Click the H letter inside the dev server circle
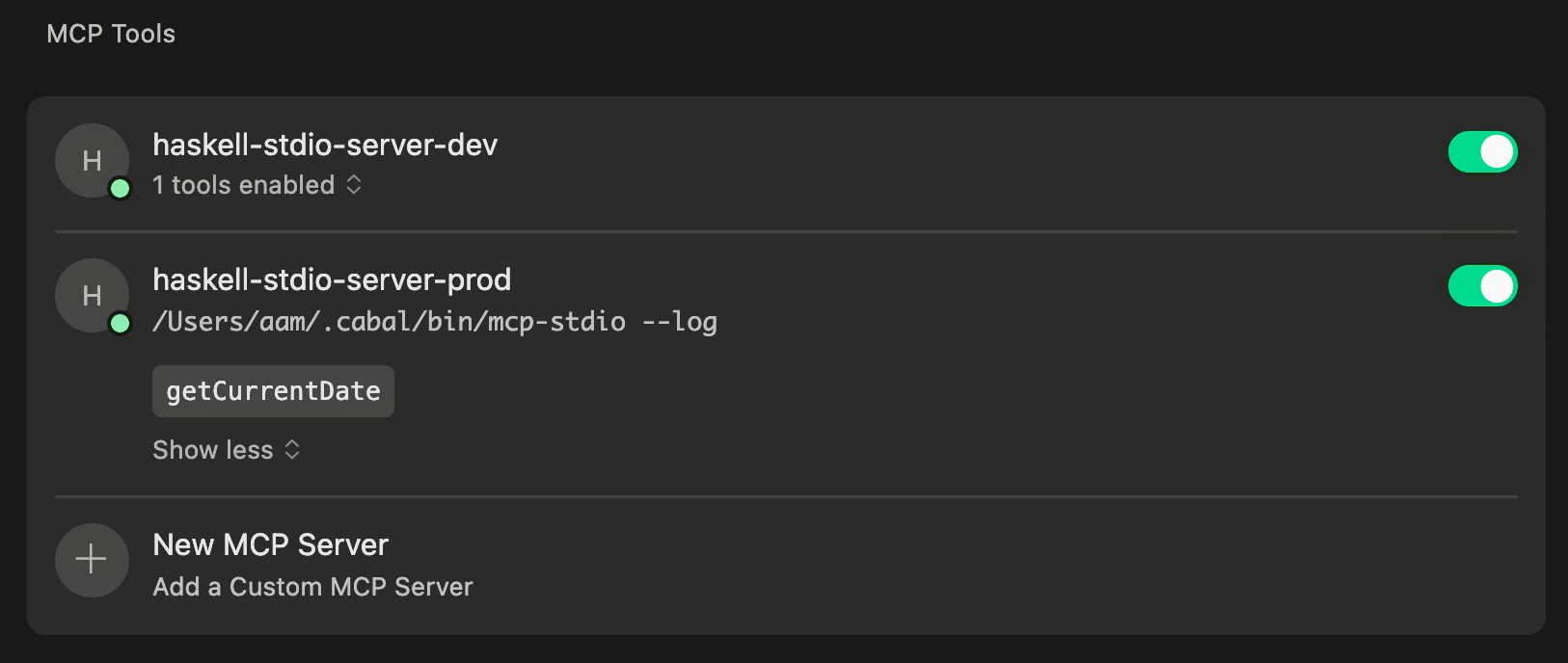 [x=92, y=161]
